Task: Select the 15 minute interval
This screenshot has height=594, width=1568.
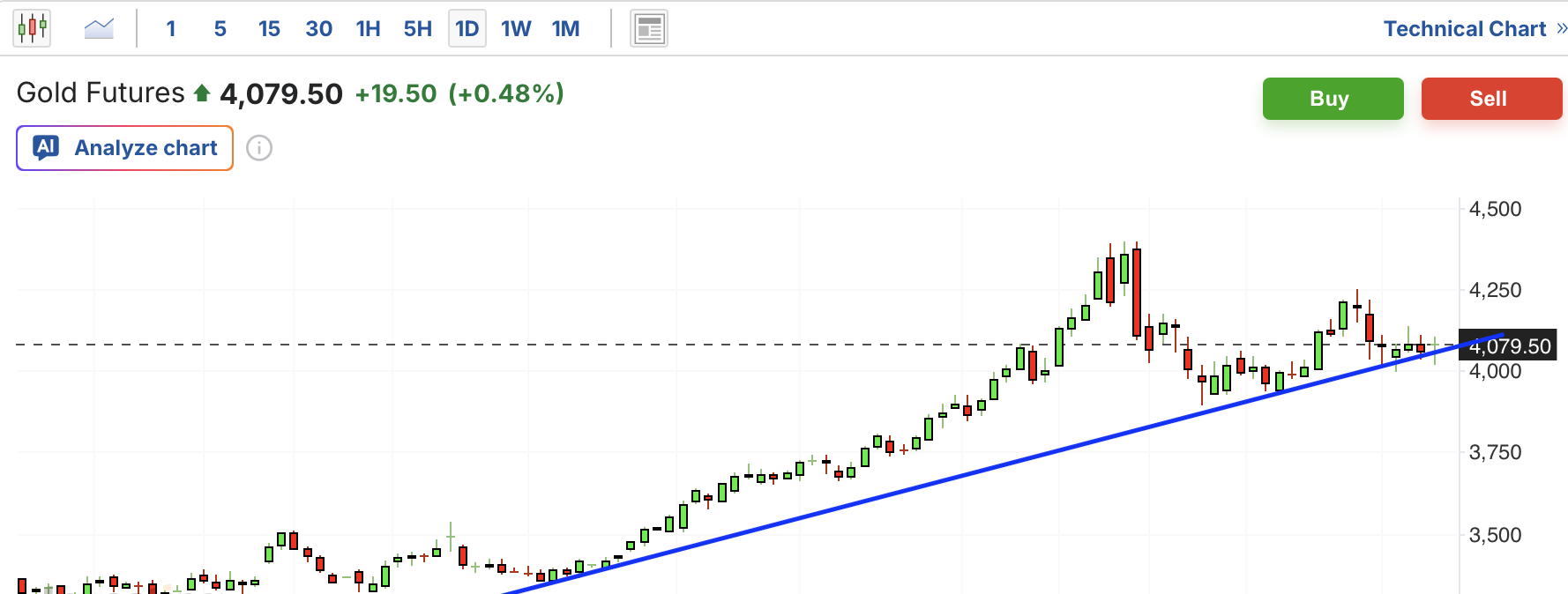Action: click(x=269, y=29)
